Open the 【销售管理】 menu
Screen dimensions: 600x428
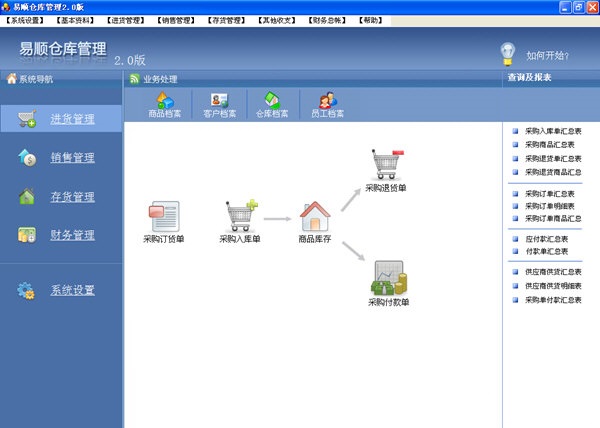(176, 20)
